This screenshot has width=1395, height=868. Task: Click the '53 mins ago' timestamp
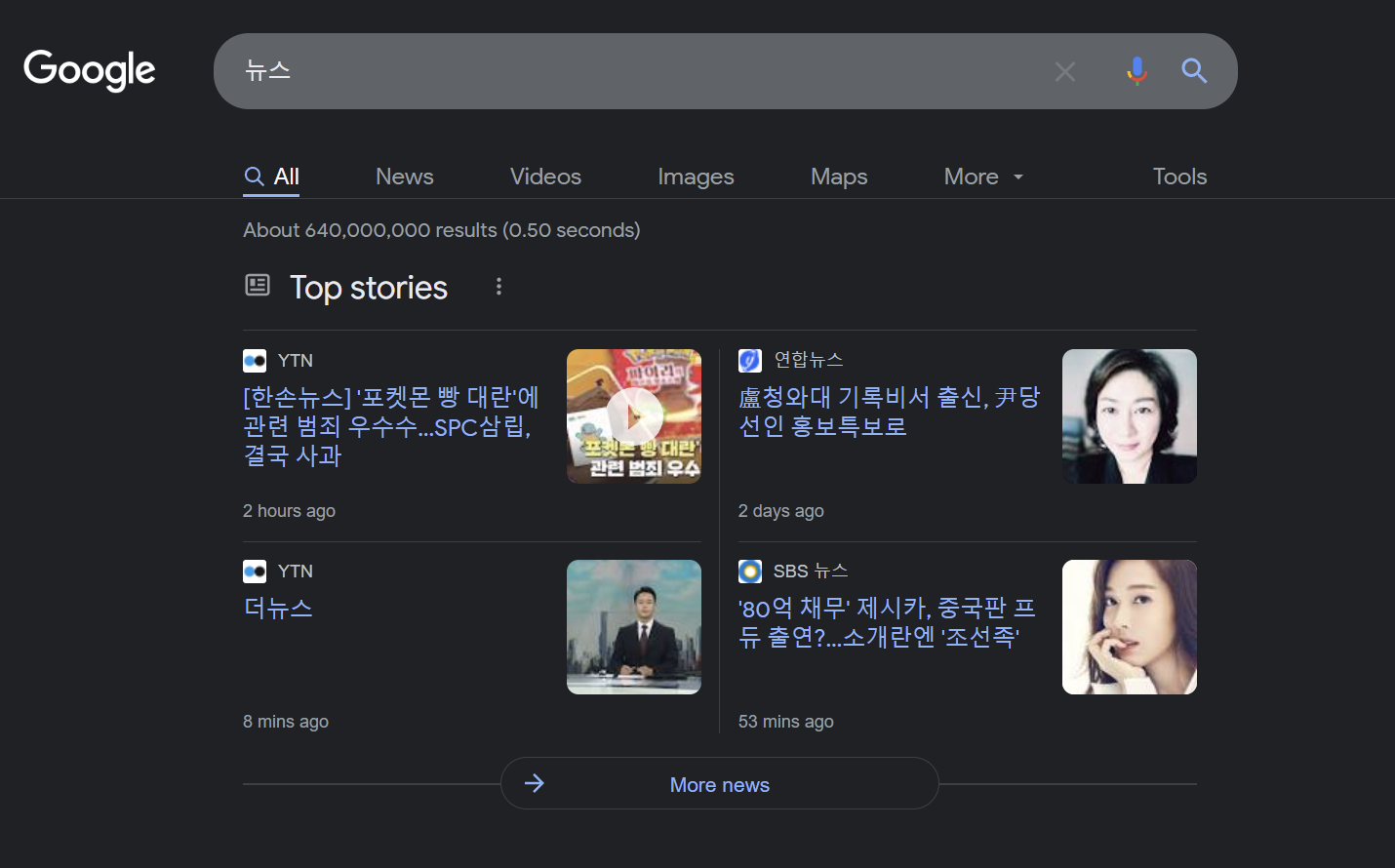coord(785,722)
